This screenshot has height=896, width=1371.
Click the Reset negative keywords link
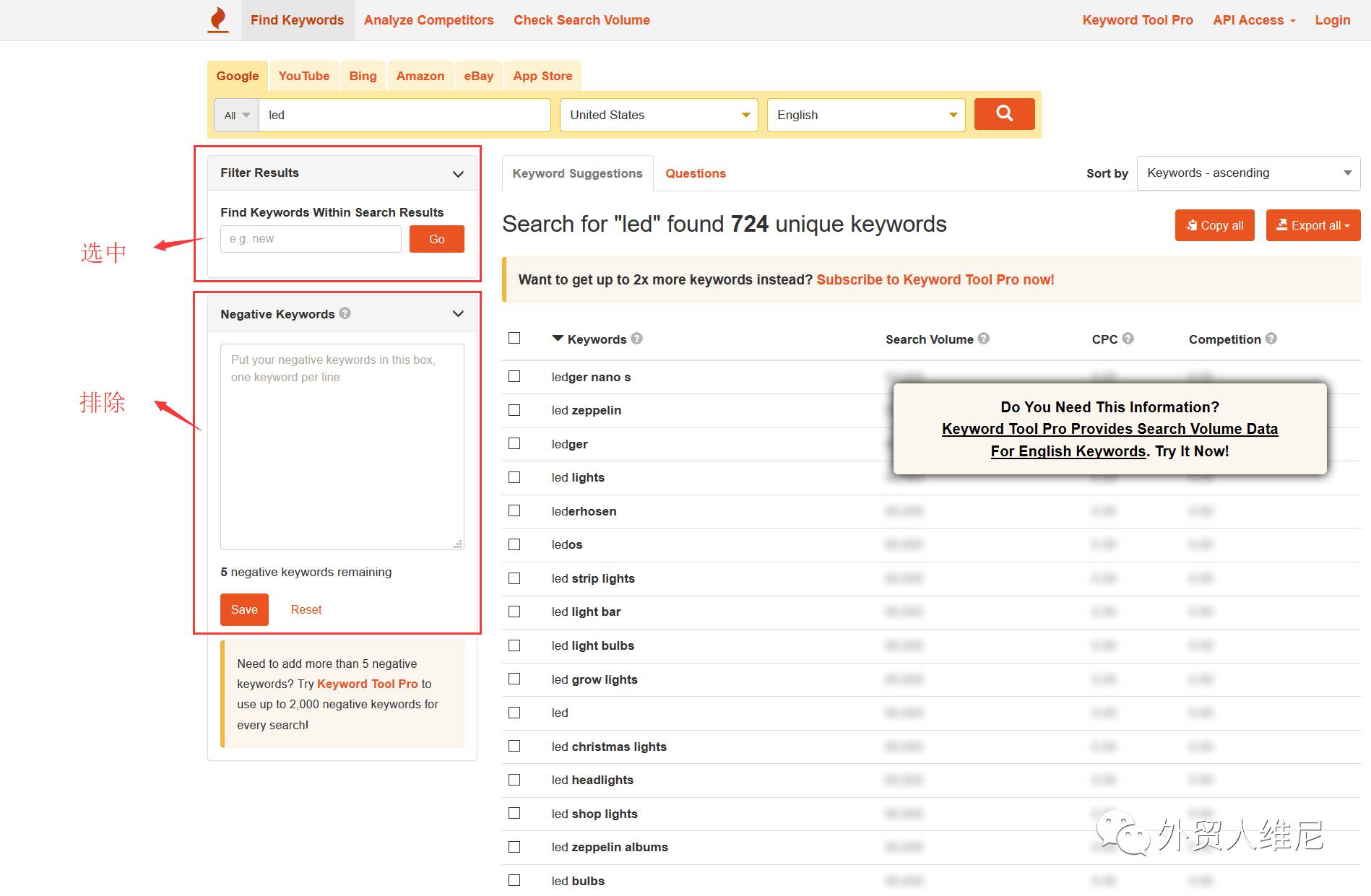click(306, 609)
